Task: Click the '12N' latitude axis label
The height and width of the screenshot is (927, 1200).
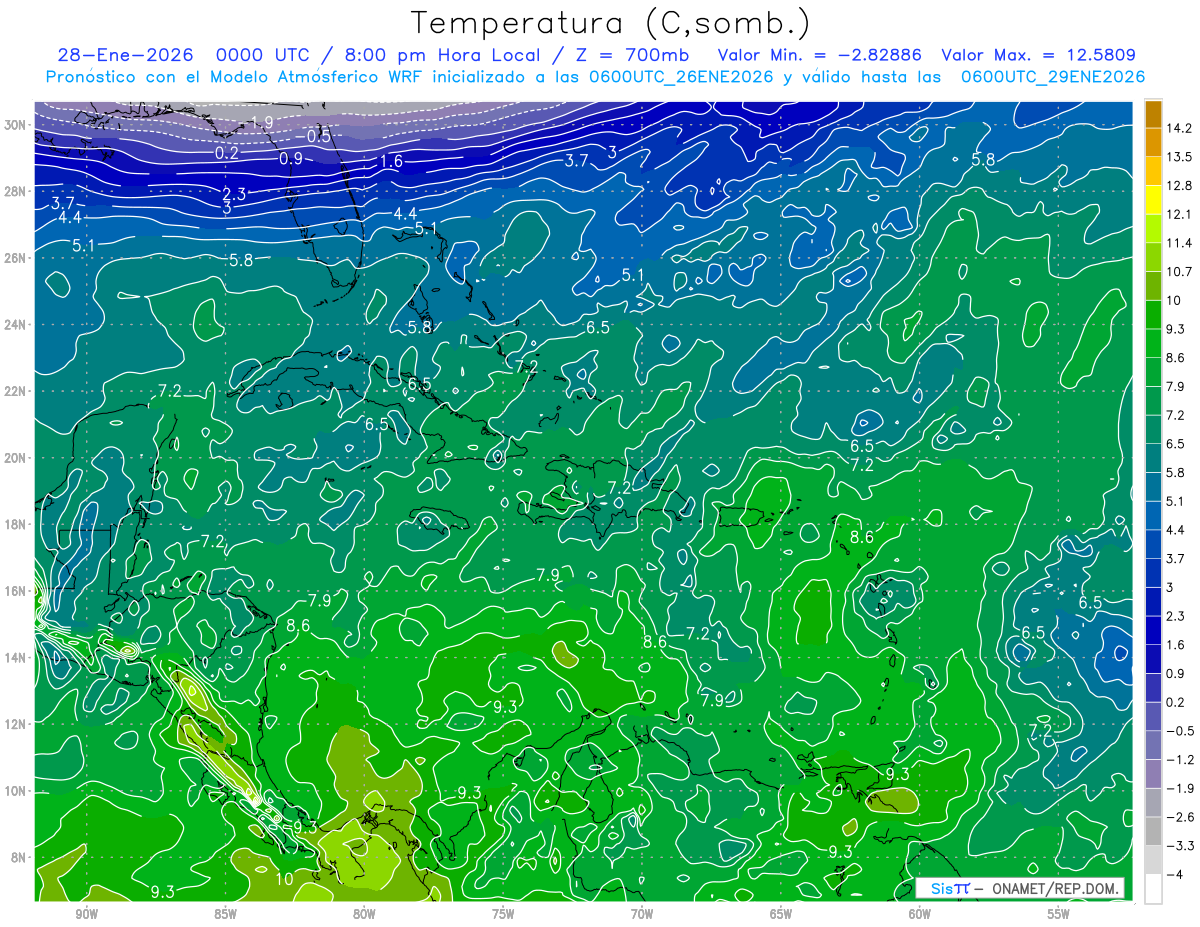Action: 17,724
